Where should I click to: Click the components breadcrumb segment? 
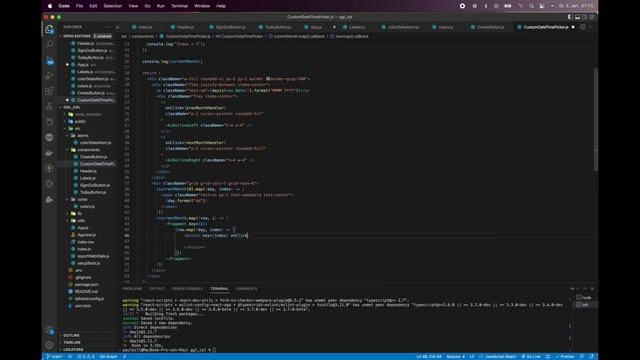[x=142, y=36]
